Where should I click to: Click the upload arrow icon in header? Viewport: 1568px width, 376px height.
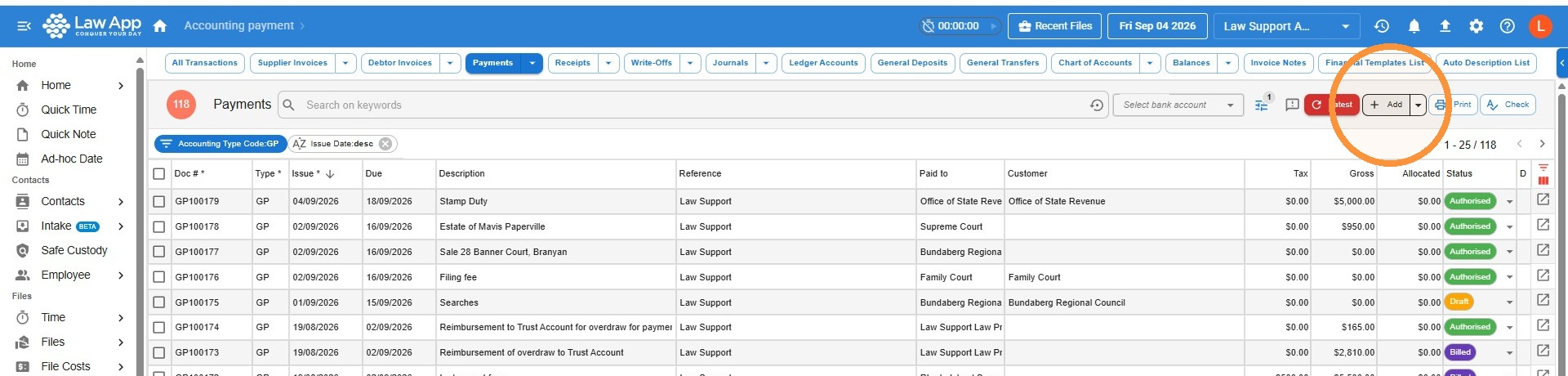tap(1445, 26)
